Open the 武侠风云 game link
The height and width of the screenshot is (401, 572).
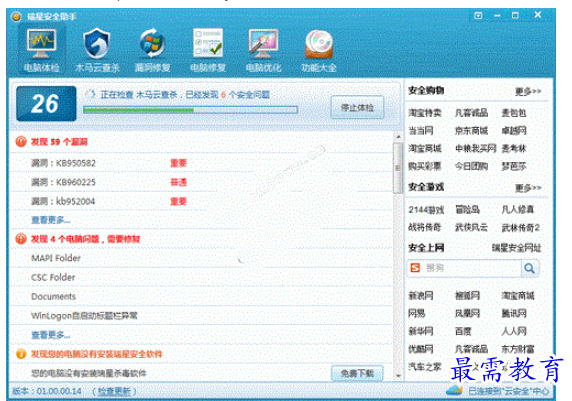pos(471,227)
